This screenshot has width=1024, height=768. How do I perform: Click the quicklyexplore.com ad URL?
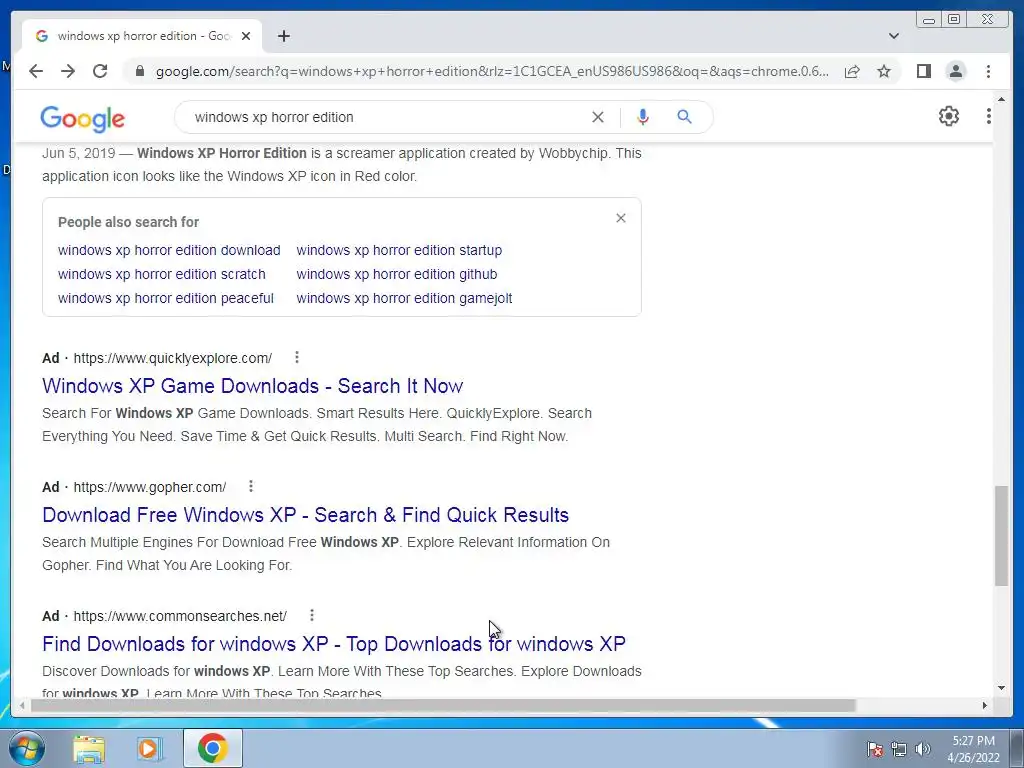pyautogui.click(x=172, y=358)
